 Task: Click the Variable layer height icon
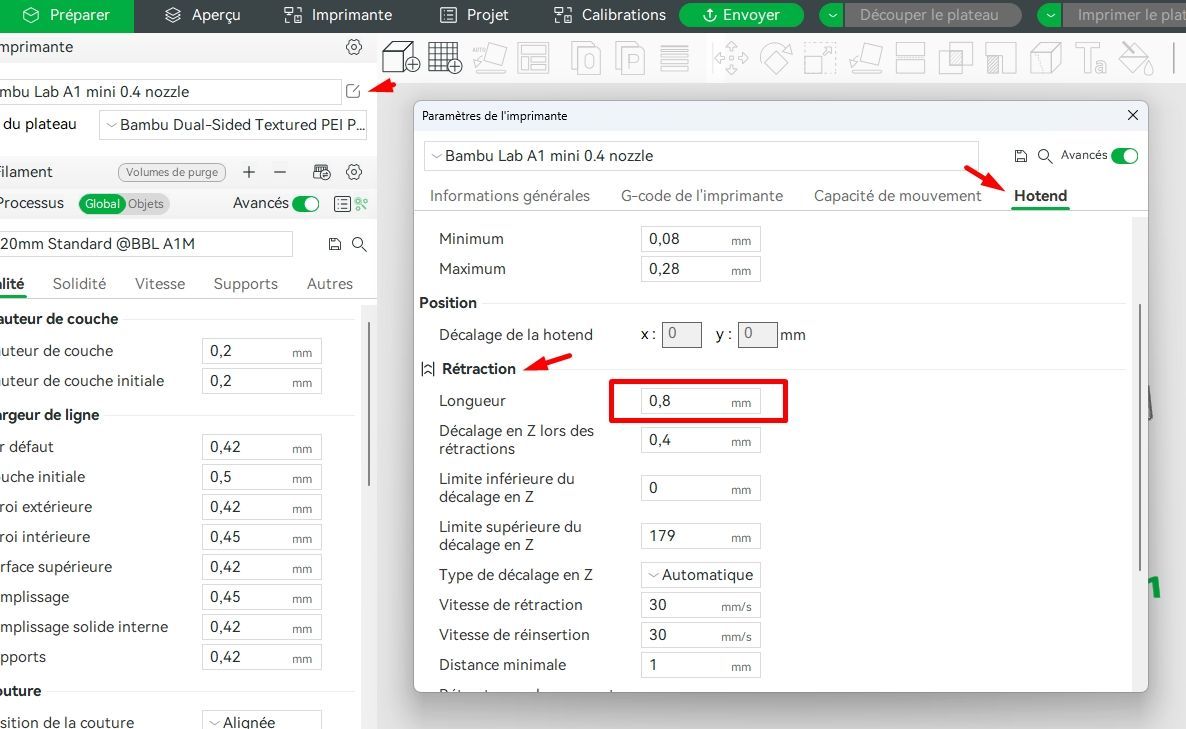(x=674, y=58)
